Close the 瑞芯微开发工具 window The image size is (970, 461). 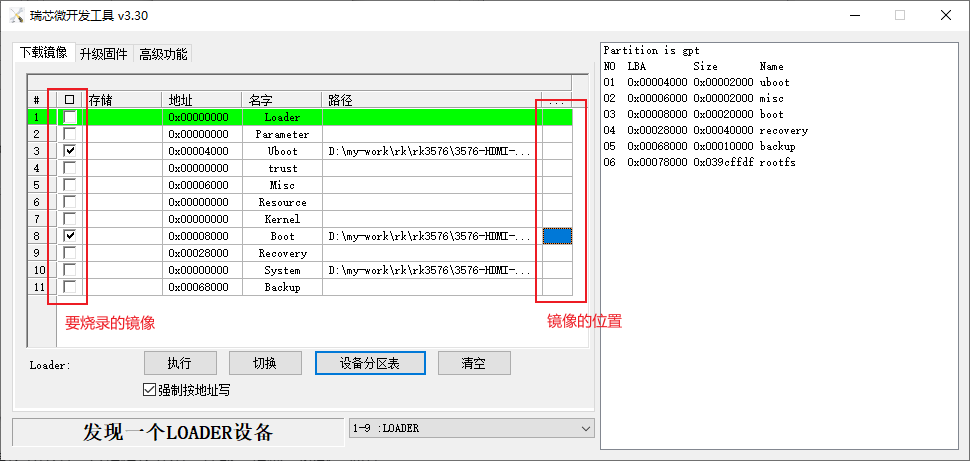946,15
